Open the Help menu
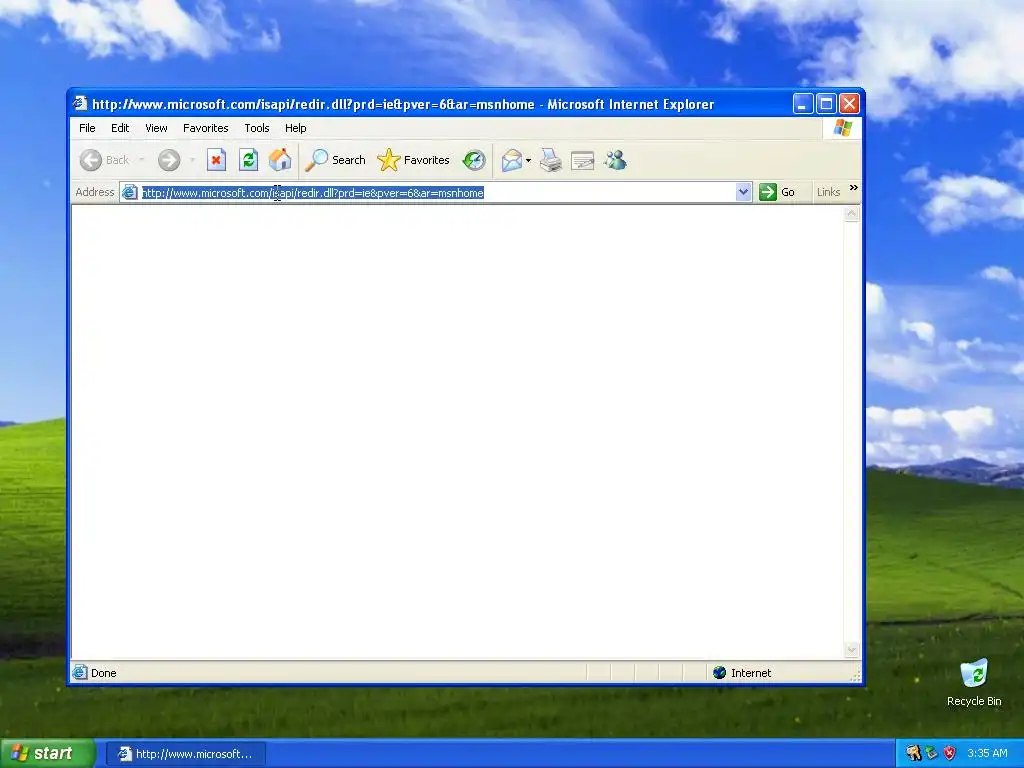 click(295, 128)
